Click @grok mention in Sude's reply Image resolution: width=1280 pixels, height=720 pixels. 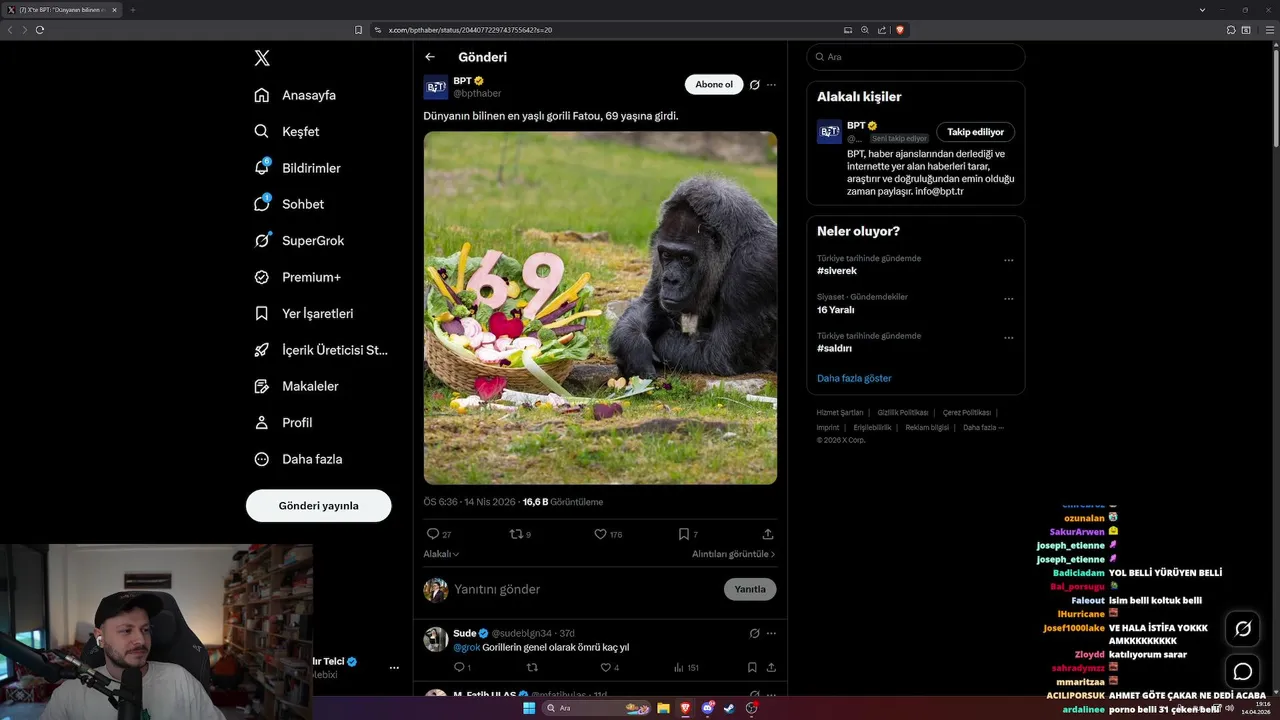pos(467,647)
